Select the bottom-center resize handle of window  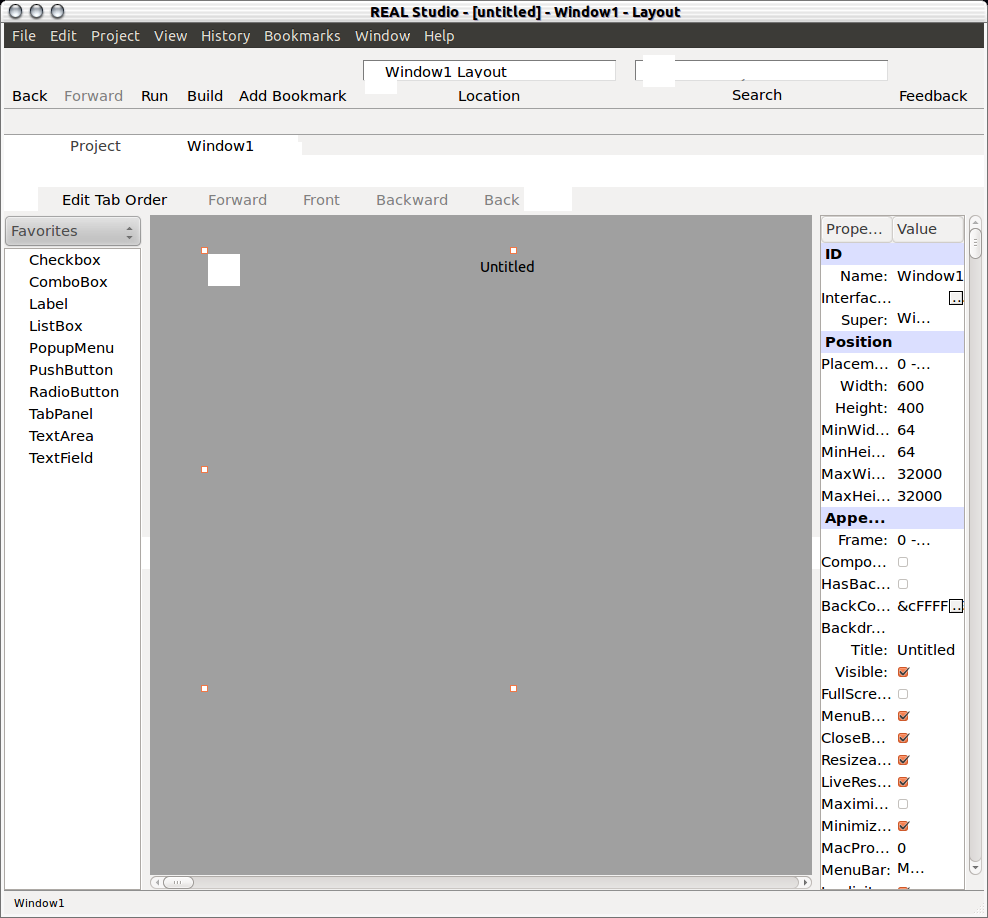point(513,688)
